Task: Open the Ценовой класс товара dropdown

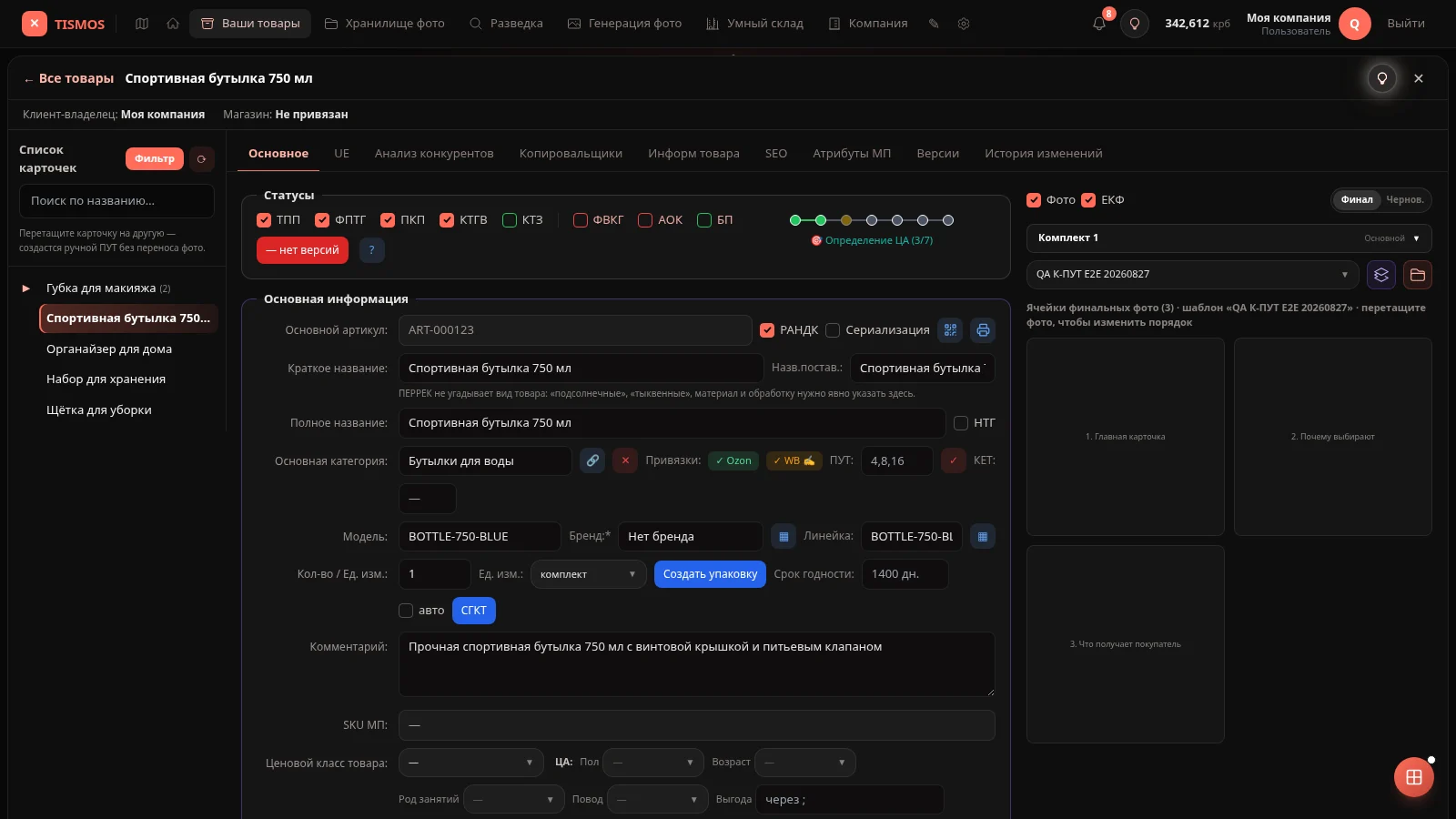Action: click(x=471, y=763)
